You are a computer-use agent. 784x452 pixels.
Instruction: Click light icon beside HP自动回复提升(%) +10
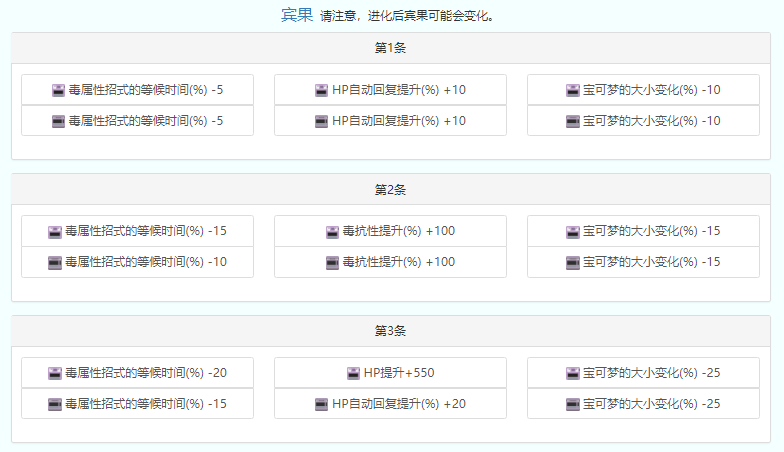click(321, 90)
